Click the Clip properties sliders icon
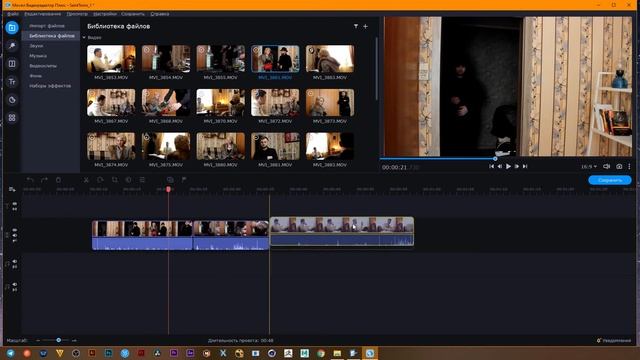 tap(142, 180)
